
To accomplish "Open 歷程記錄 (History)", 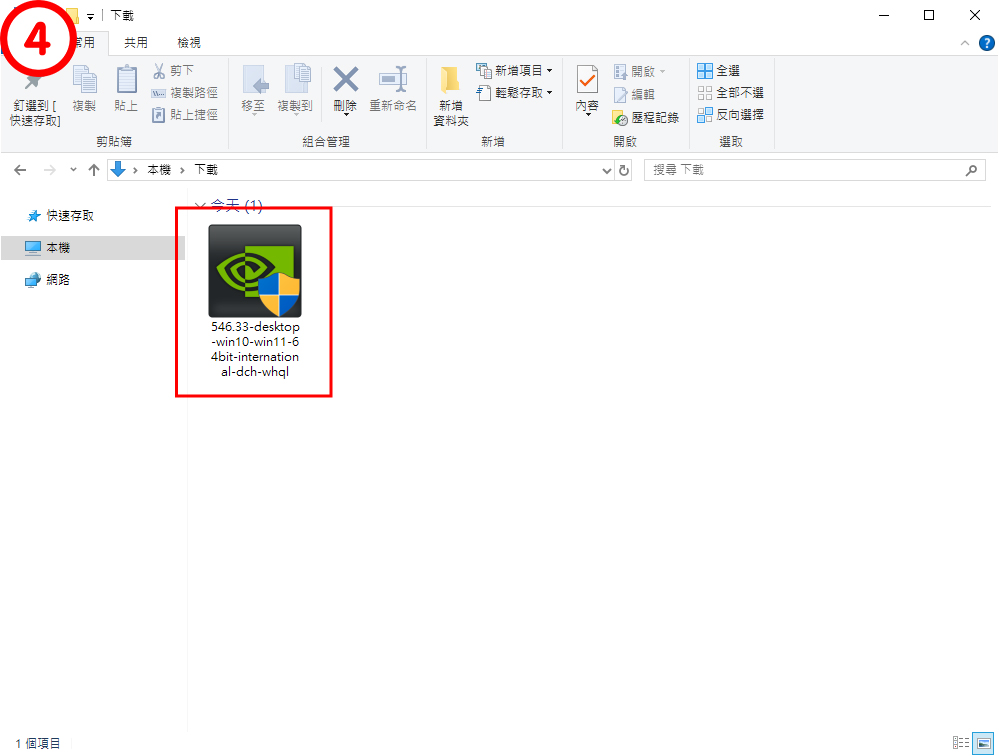I will [645, 117].
